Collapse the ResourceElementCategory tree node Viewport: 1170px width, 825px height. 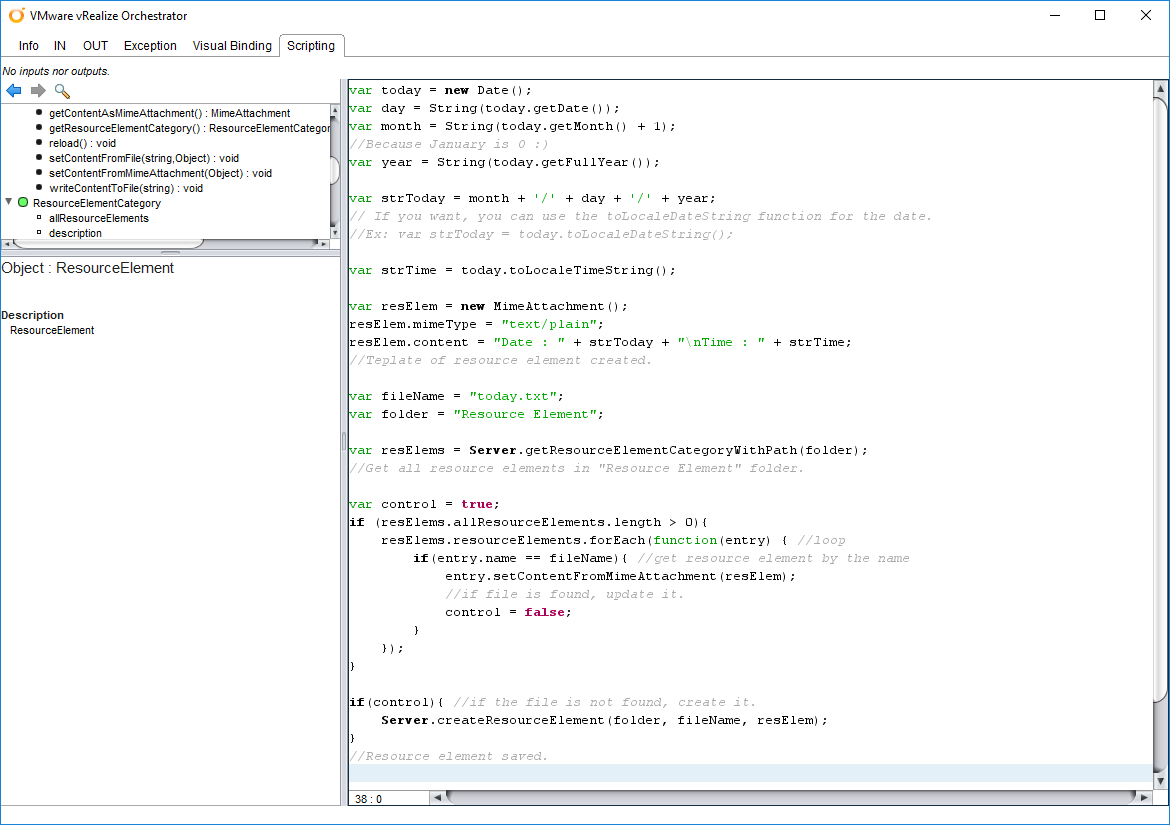(9, 203)
